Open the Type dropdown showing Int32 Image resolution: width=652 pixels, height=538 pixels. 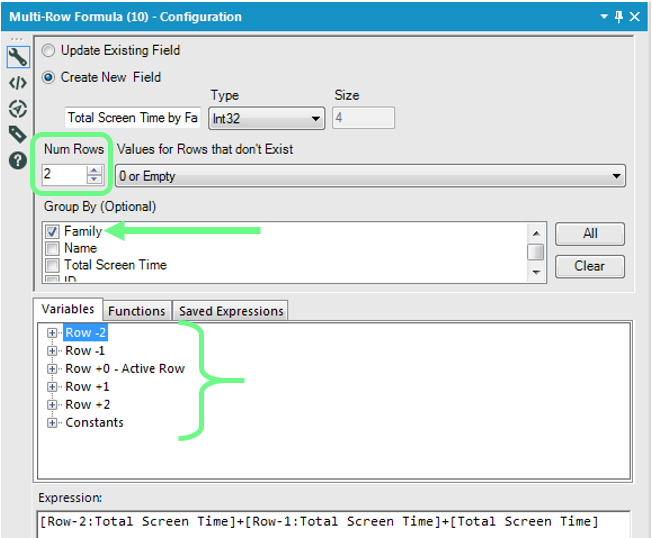coord(267,118)
